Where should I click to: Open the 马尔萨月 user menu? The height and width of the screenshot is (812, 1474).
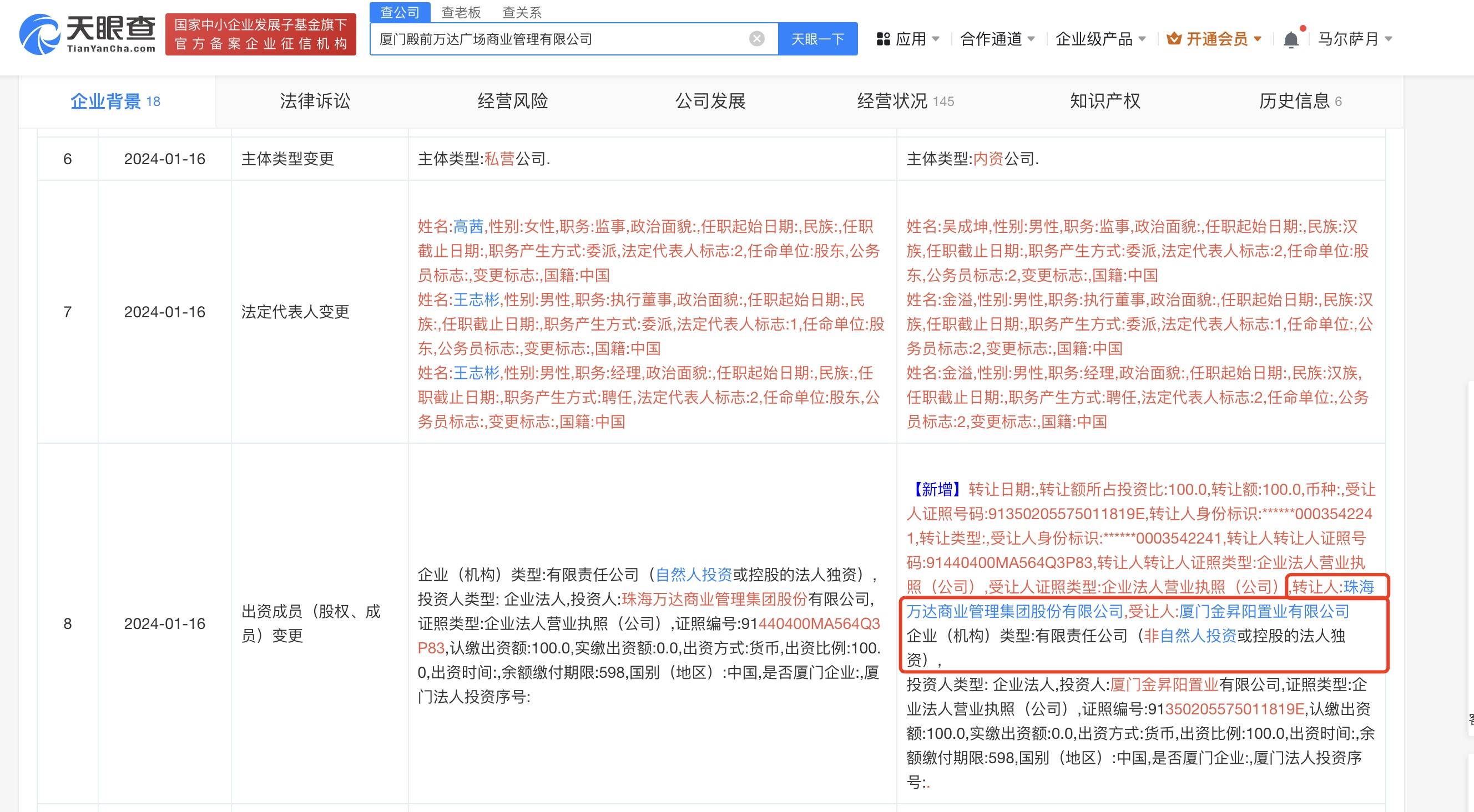1355,39
